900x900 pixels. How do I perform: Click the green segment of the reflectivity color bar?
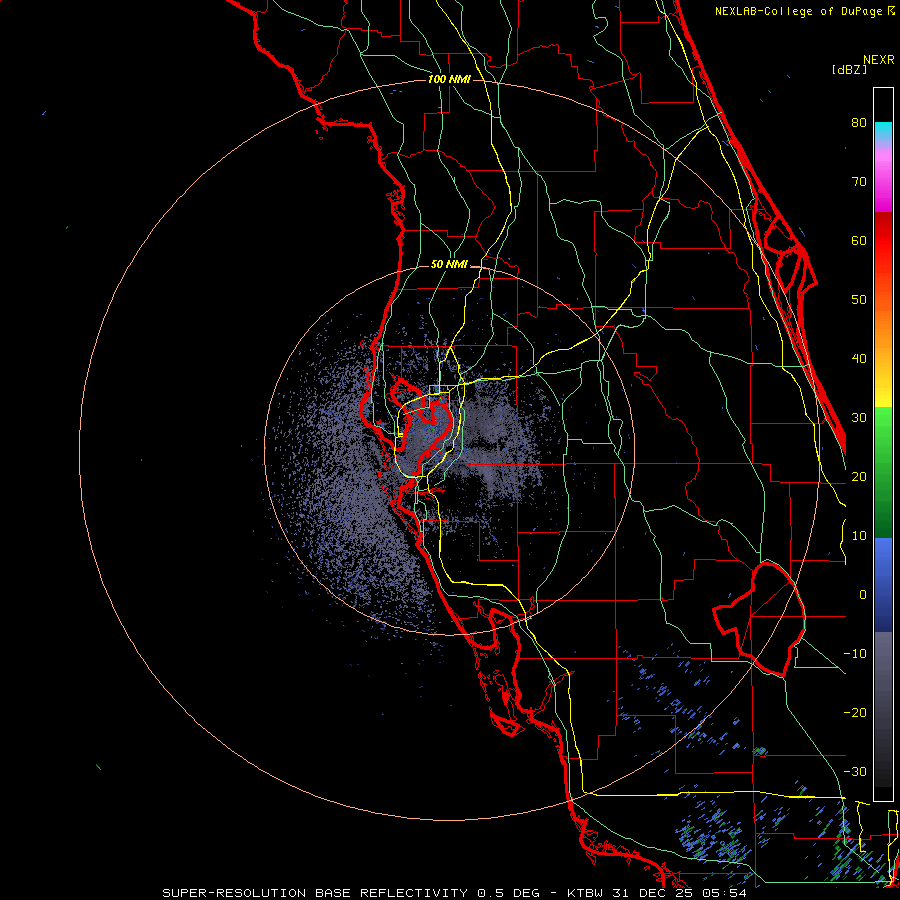pyautogui.click(x=883, y=472)
